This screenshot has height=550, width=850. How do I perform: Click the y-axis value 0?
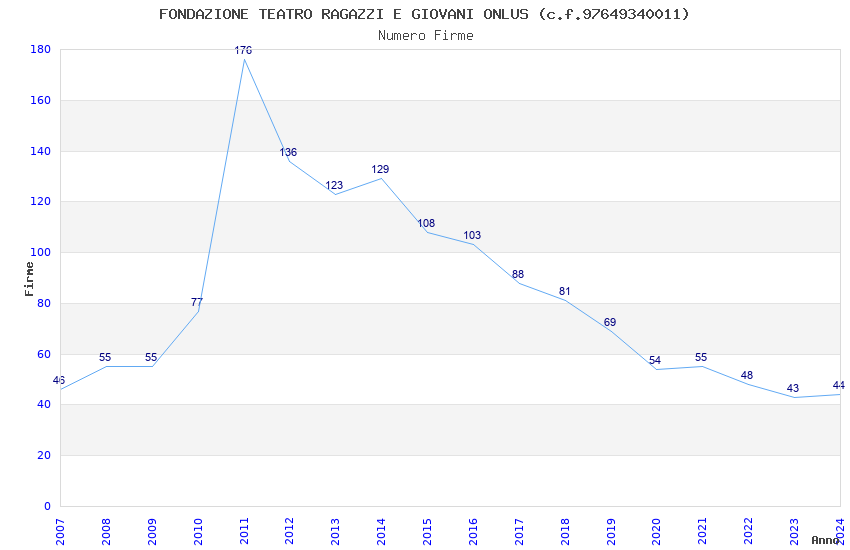pos(48,507)
